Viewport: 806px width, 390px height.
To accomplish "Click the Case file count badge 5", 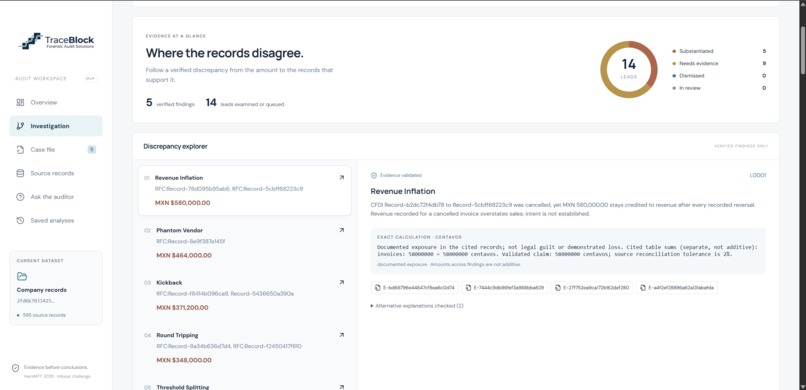I will [x=91, y=150].
